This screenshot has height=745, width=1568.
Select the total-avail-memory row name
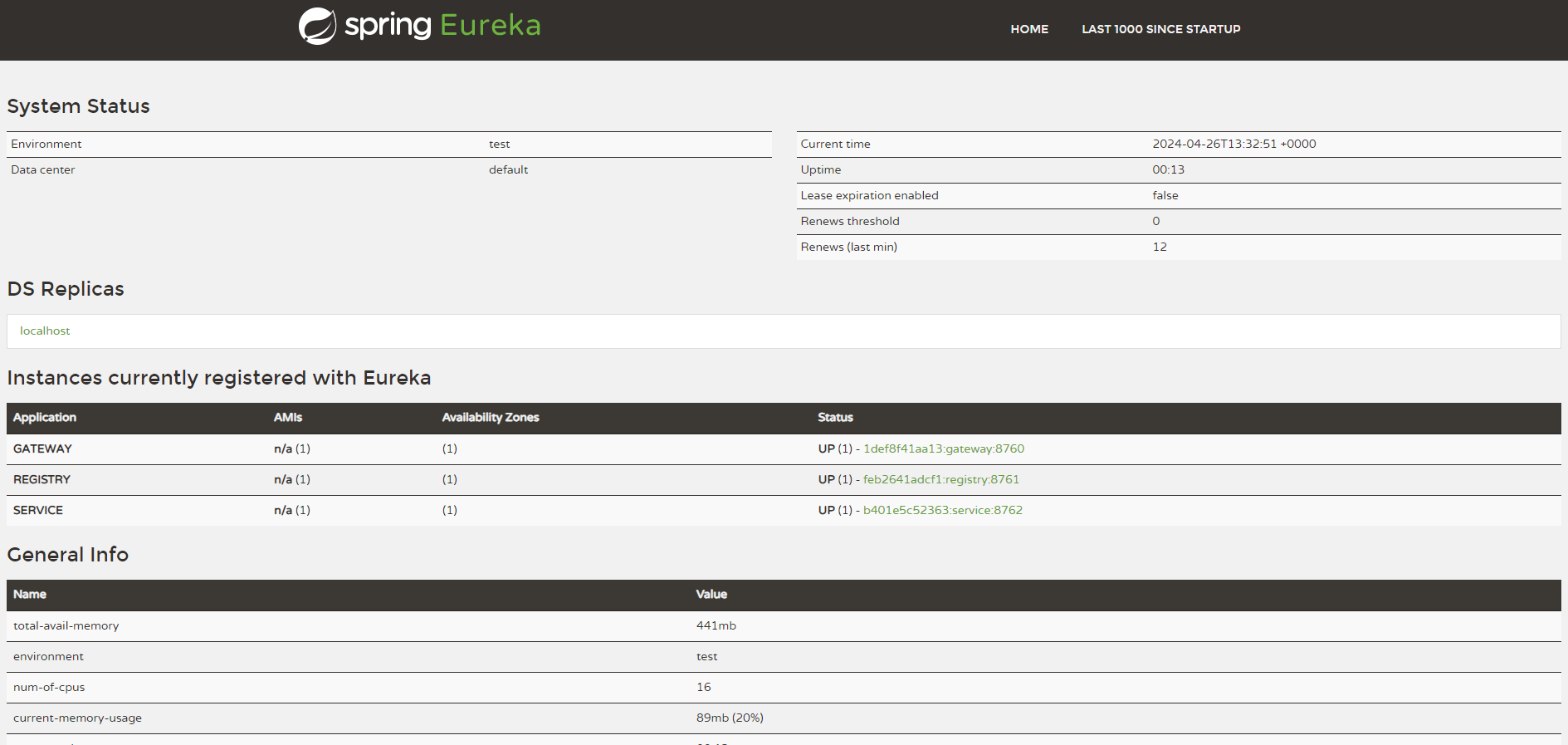[x=66, y=625]
